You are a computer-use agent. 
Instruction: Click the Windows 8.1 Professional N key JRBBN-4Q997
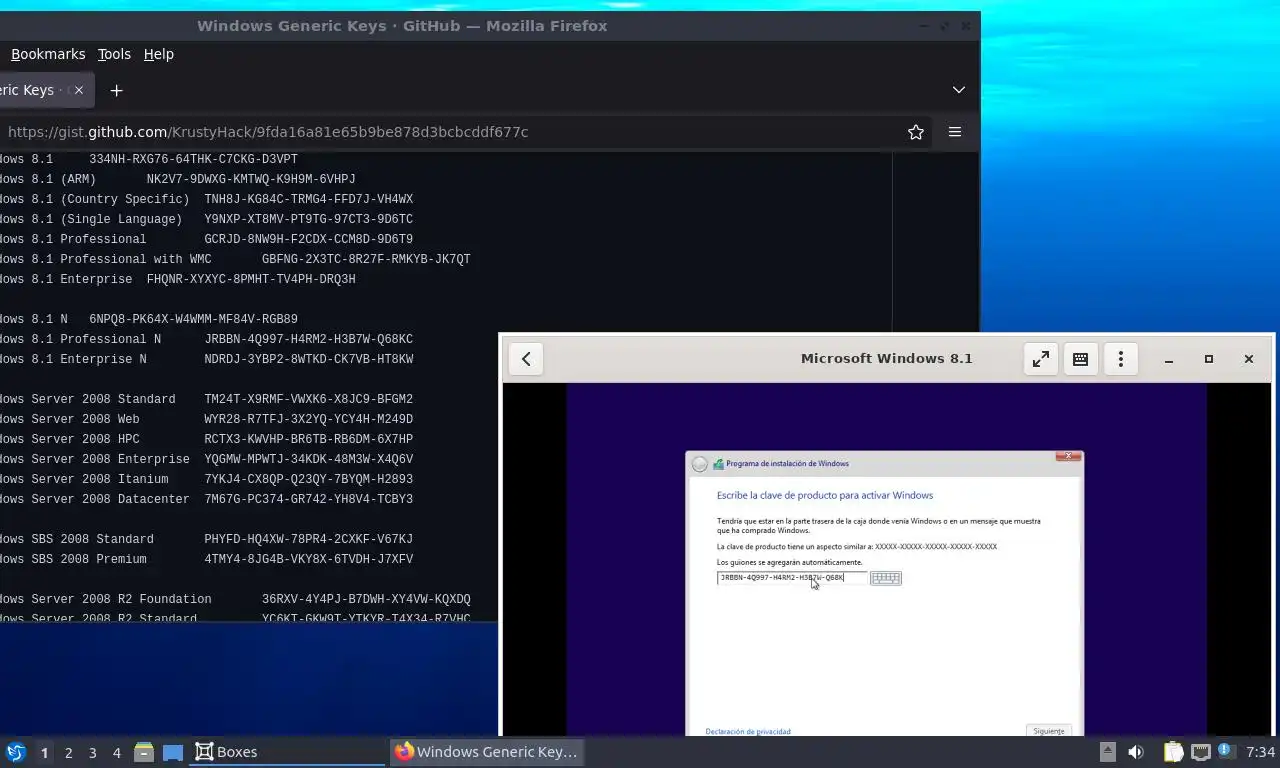(x=309, y=339)
